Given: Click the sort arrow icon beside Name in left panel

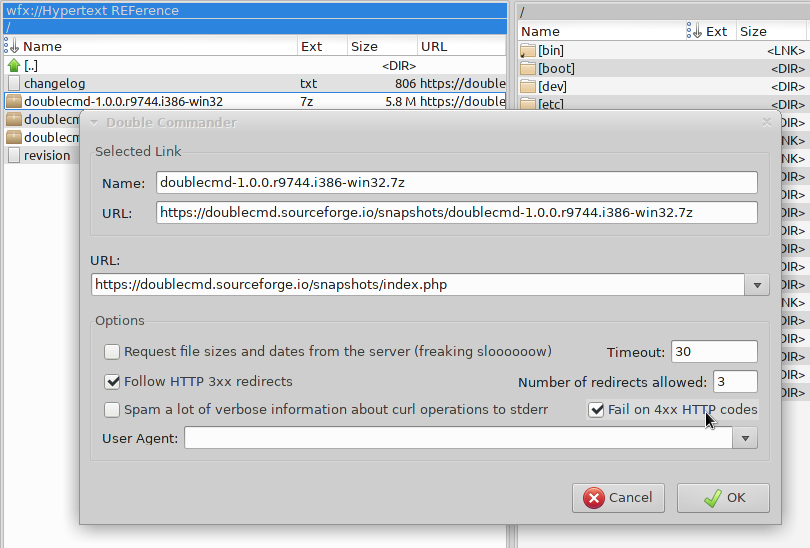Looking at the screenshot, I should [11, 46].
